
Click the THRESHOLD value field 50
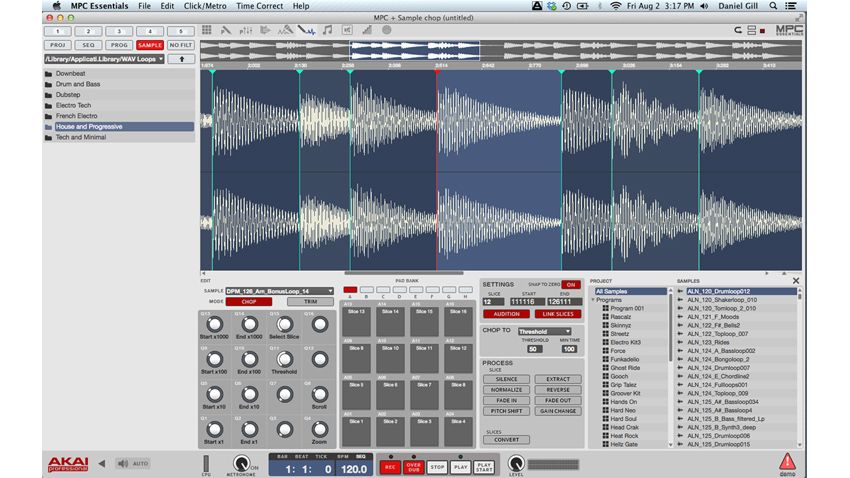pyautogui.click(x=533, y=349)
